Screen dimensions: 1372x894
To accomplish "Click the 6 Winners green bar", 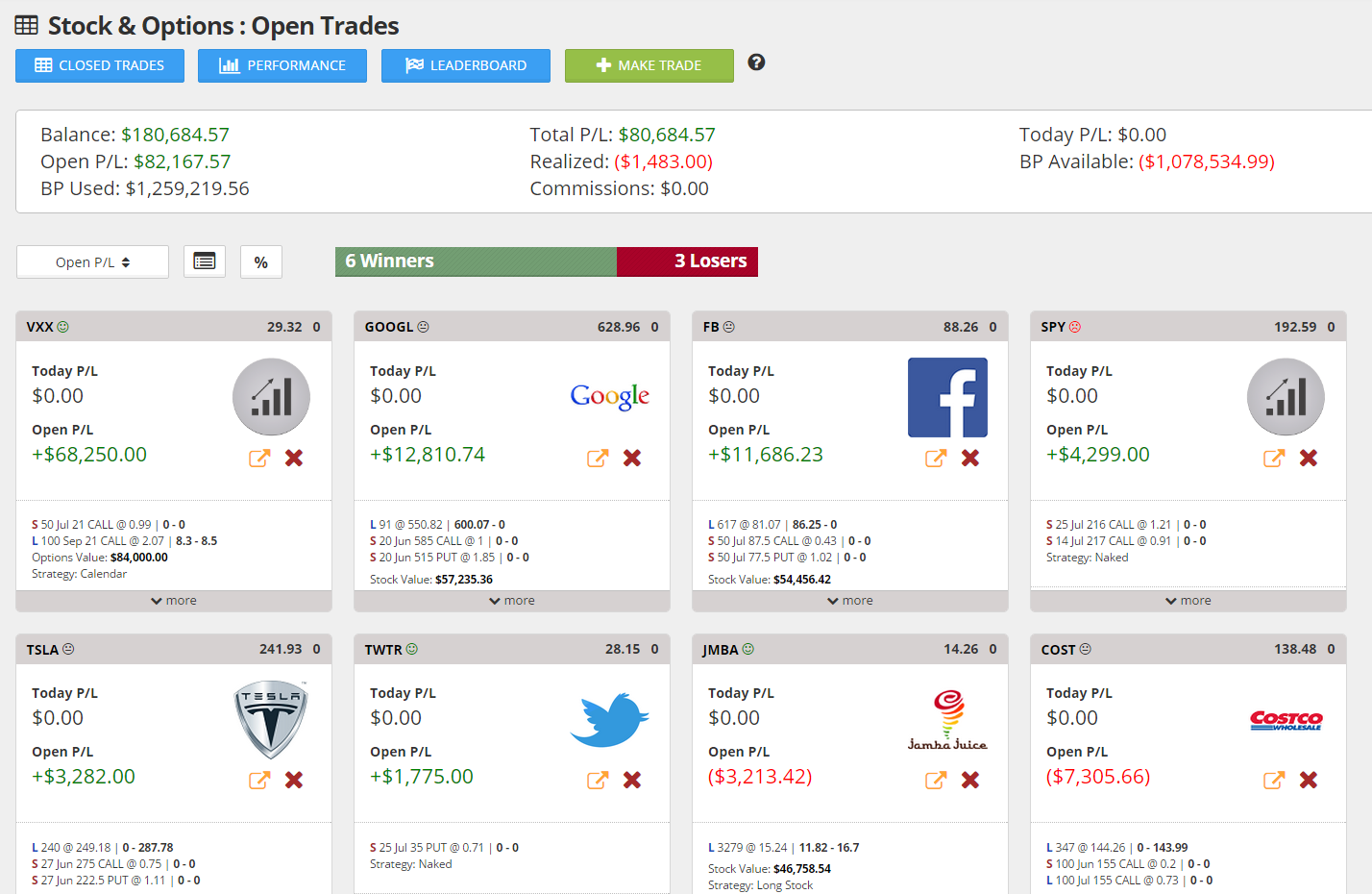I will click(476, 261).
